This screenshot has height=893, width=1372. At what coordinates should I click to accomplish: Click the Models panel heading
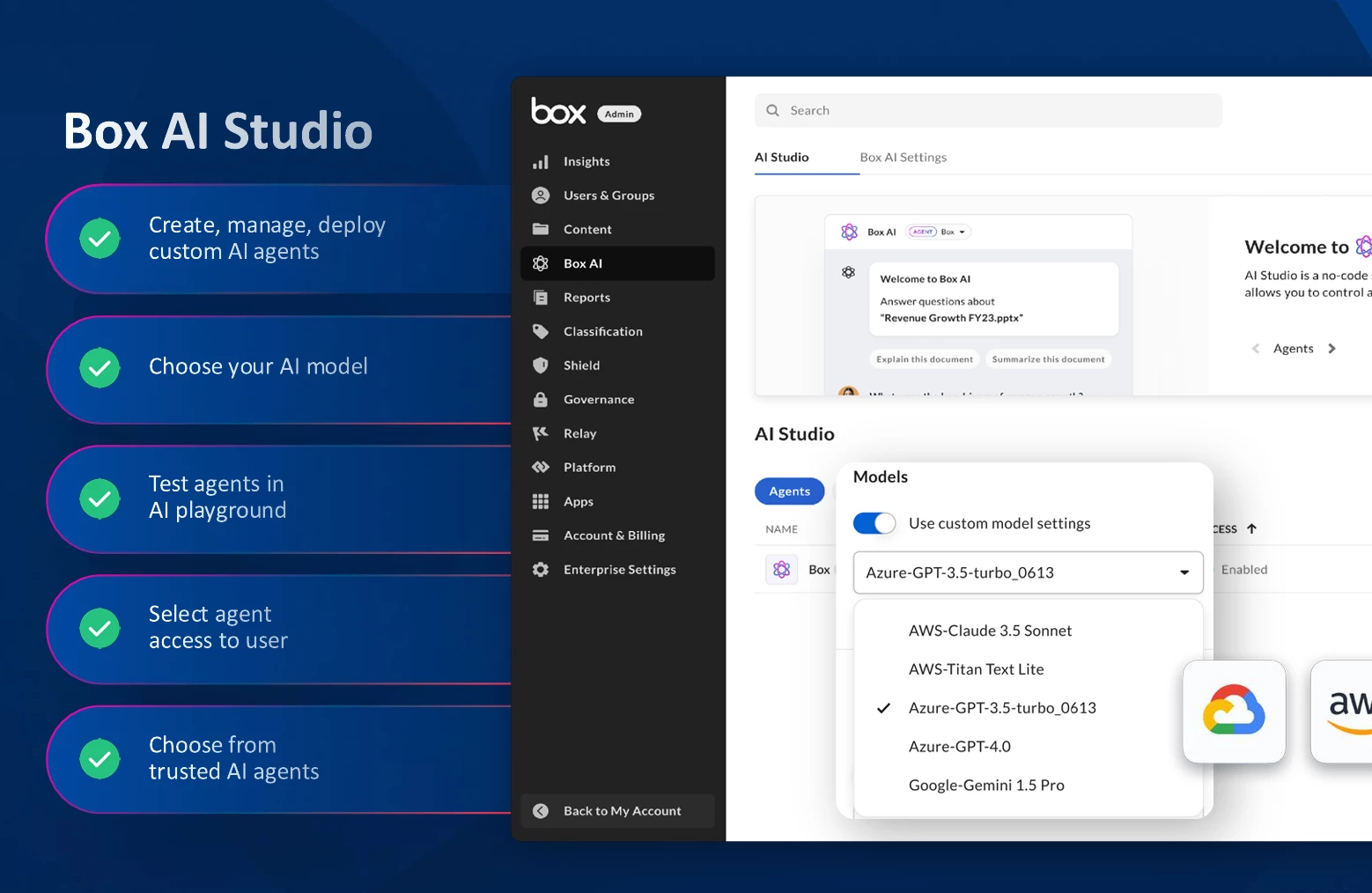coord(881,477)
